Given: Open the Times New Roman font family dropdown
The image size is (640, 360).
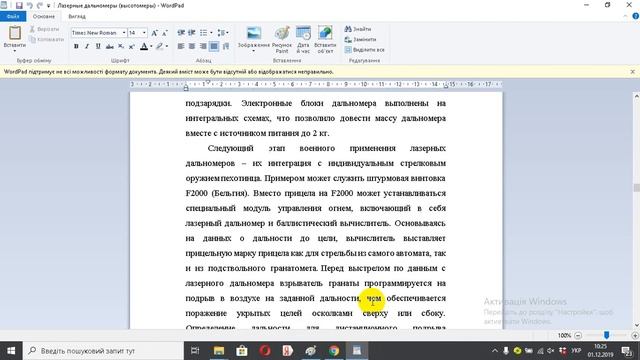Looking at the screenshot, I should [x=124, y=33].
